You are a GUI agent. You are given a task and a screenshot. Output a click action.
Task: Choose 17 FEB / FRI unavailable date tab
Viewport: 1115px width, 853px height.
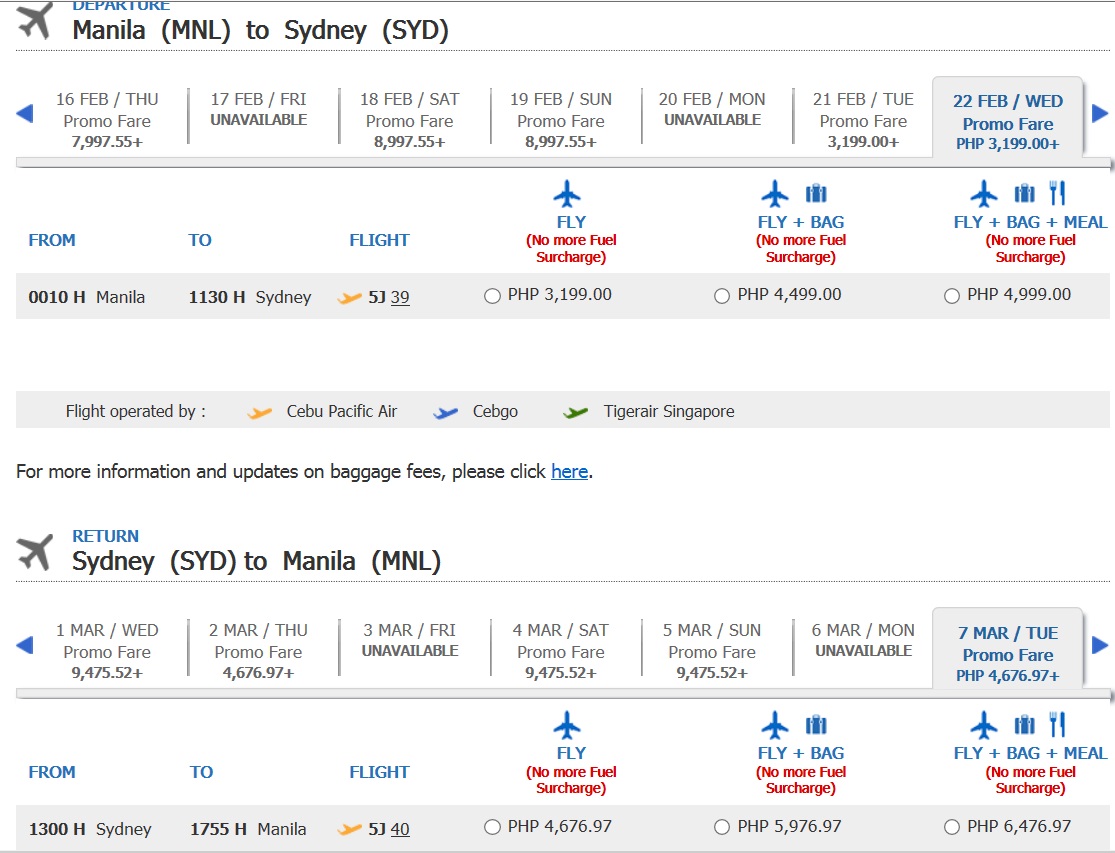pyautogui.click(x=259, y=109)
